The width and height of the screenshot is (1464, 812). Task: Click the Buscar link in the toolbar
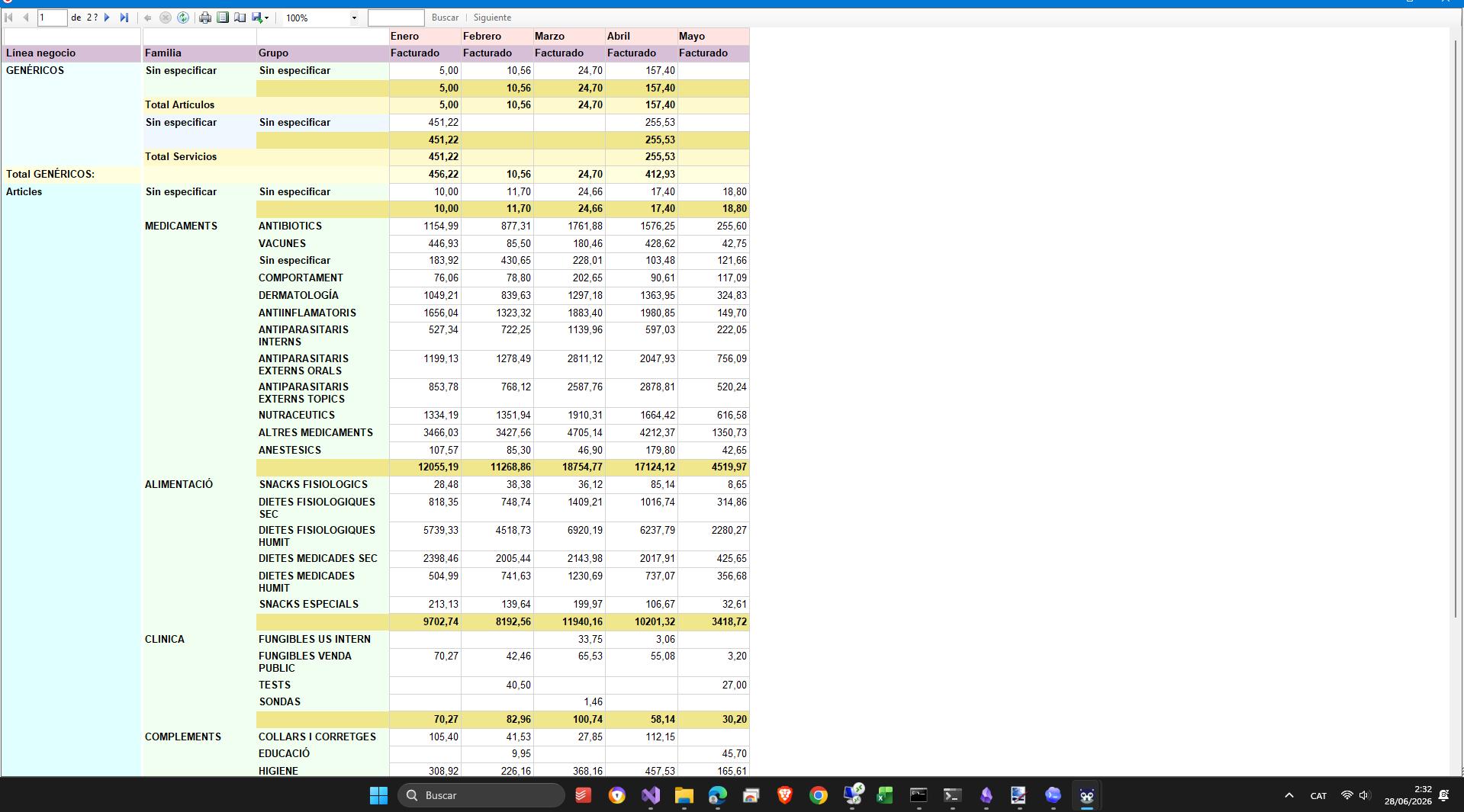pos(445,18)
